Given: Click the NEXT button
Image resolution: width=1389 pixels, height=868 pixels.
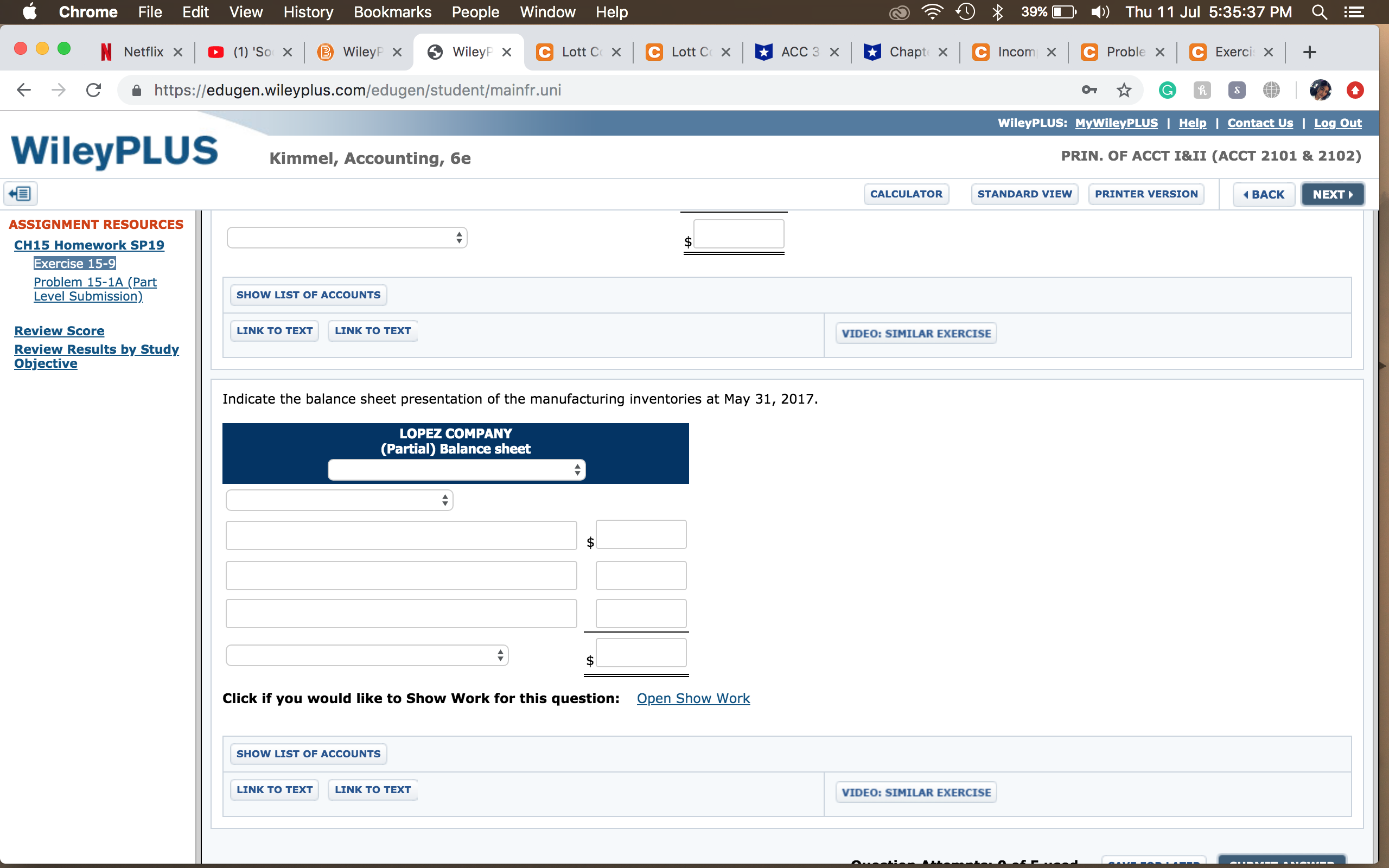Looking at the screenshot, I should click(x=1332, y=194).
